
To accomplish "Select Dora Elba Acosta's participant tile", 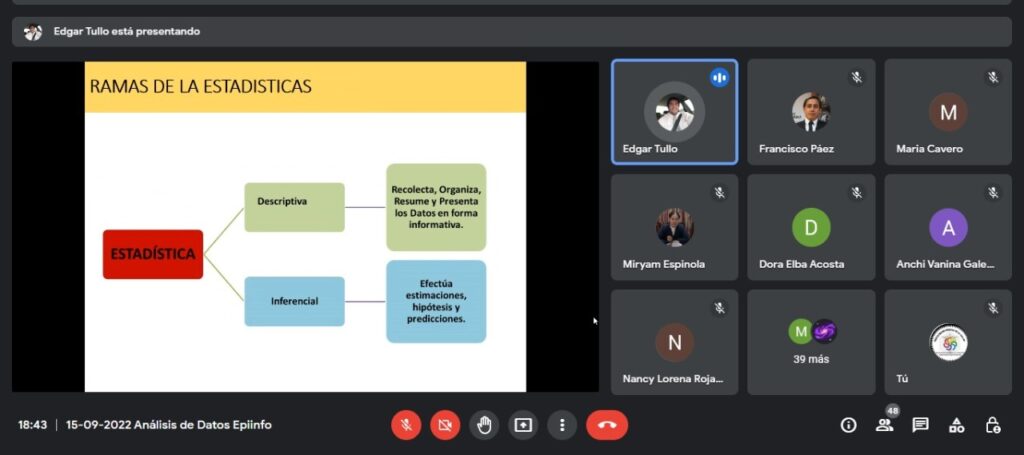I will (811, 227).
